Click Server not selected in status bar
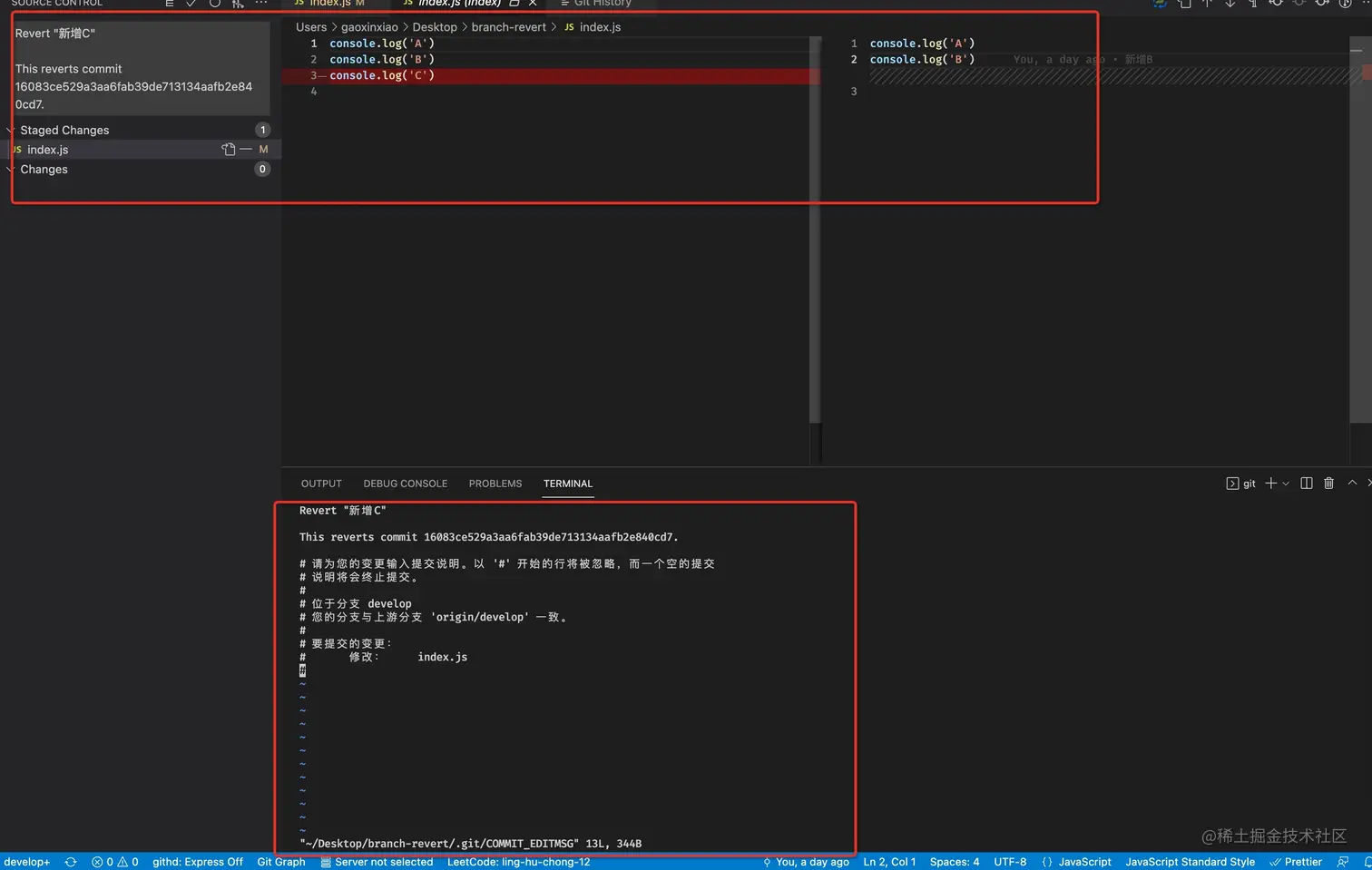 pyautogui.click(x=377, y=862)
